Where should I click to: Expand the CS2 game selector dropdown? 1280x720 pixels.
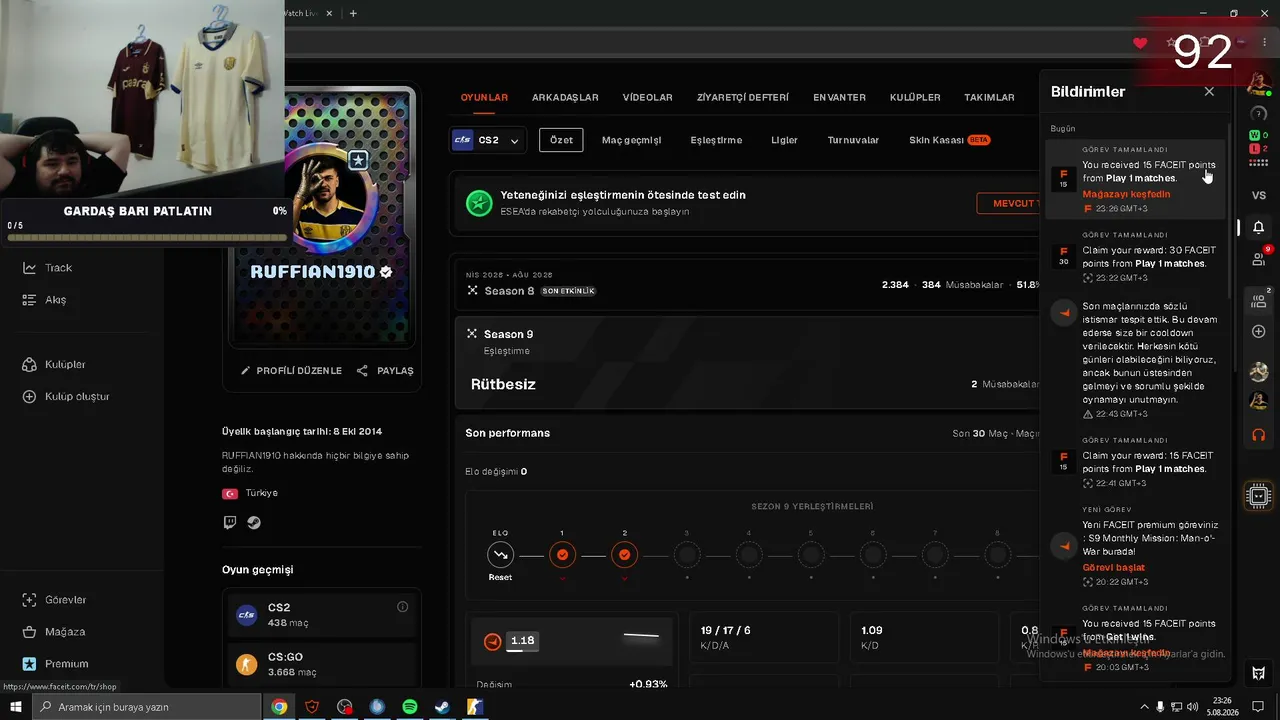pyautogui.click(x=488, y=140)
